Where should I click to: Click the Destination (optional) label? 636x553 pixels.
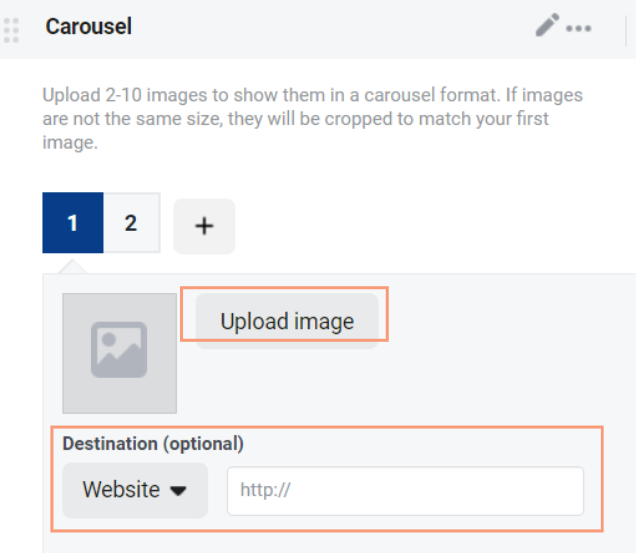153,443
